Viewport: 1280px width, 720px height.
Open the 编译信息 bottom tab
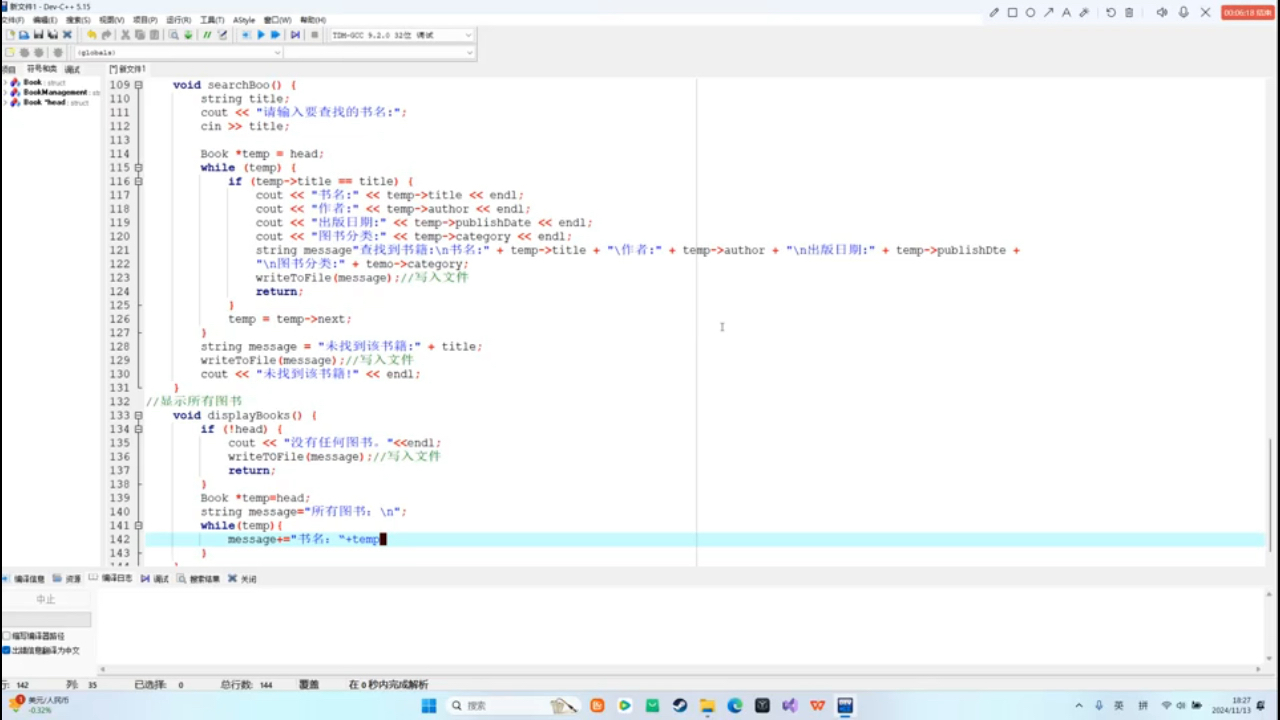point(24,578)
